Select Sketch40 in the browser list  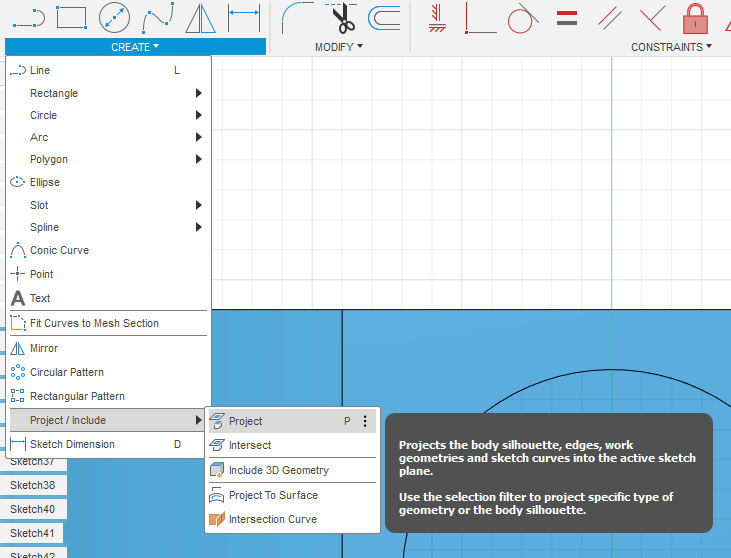tap(33, 509)
